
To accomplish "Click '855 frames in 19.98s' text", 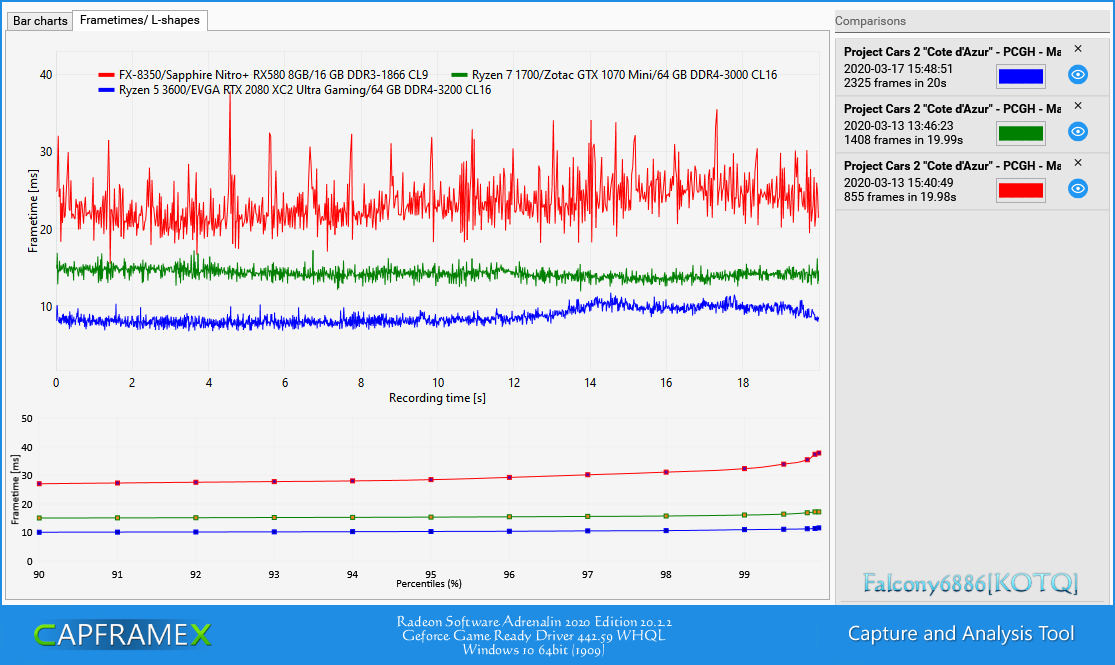I will coord(900,197).
